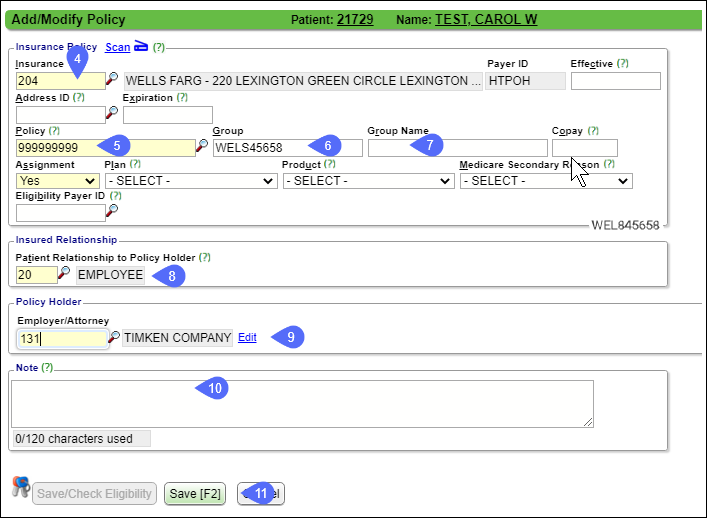Click the help icon next to Note
This screenshot has width=707, height=518.
point(47,368)
